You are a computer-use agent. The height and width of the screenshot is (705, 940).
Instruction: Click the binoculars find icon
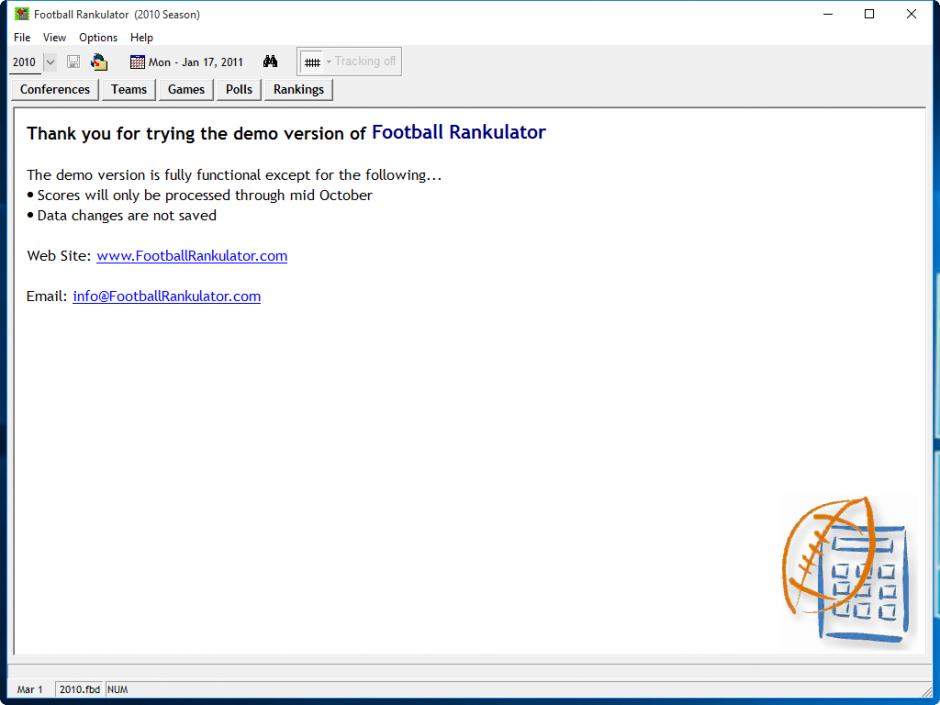click(x=270, y=61)
